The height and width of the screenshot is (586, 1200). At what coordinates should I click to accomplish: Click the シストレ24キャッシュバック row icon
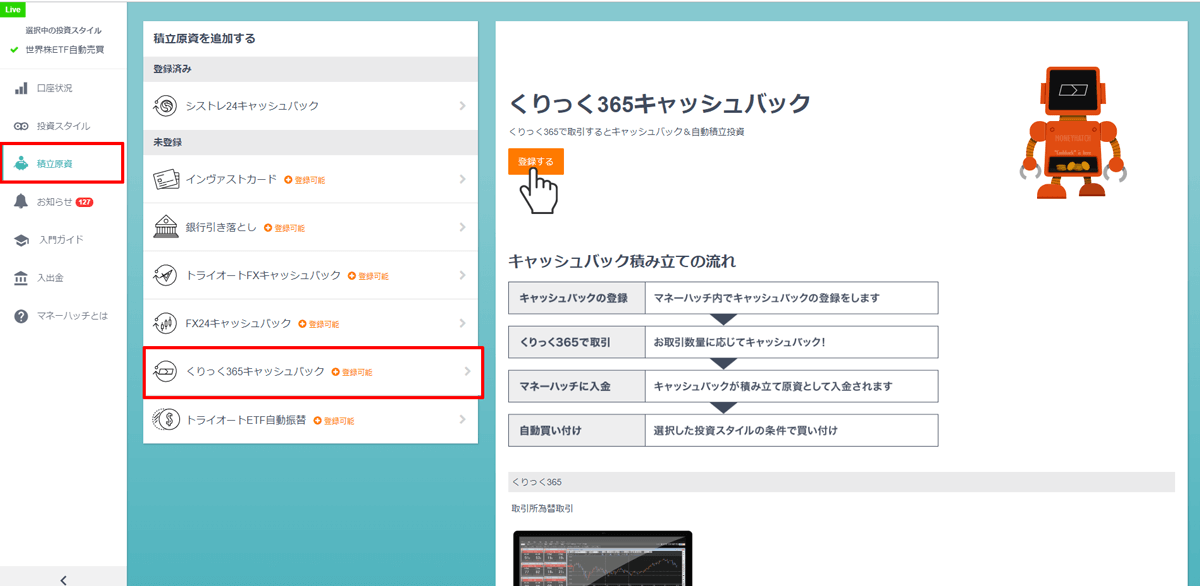166,106
